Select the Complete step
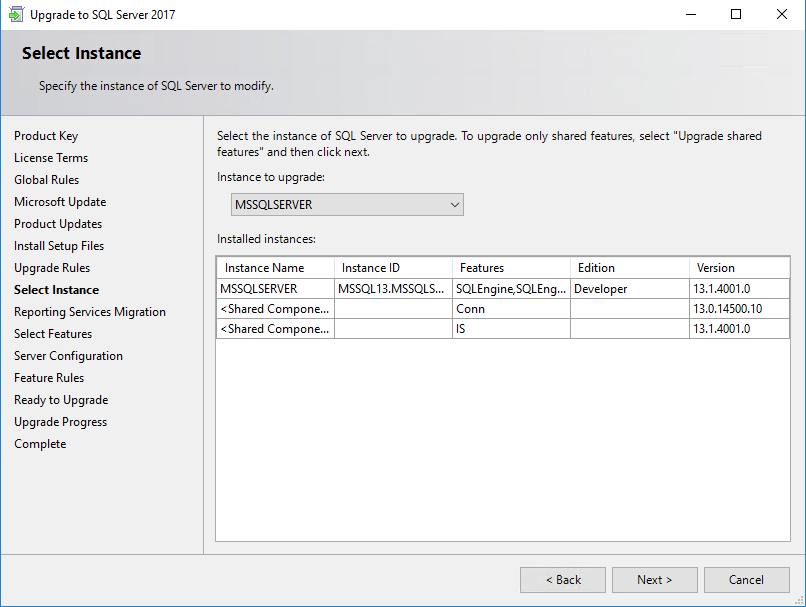 (x=40, y=444)
